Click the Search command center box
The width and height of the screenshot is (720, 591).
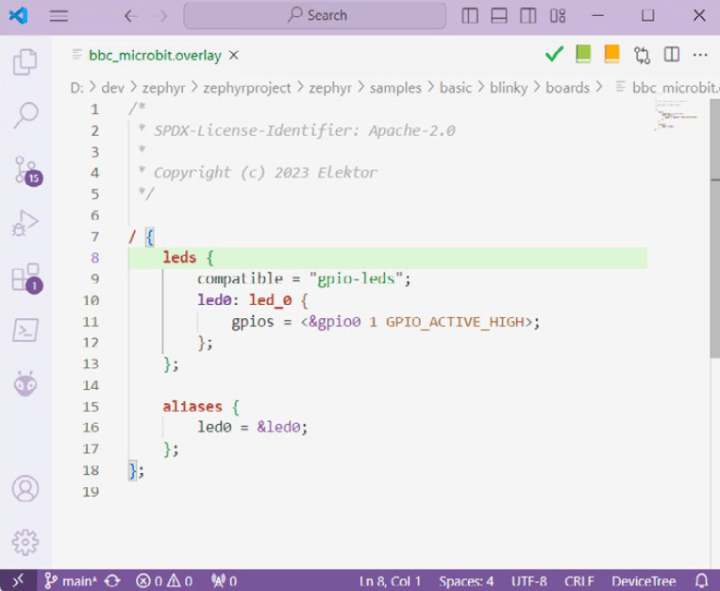315,16
